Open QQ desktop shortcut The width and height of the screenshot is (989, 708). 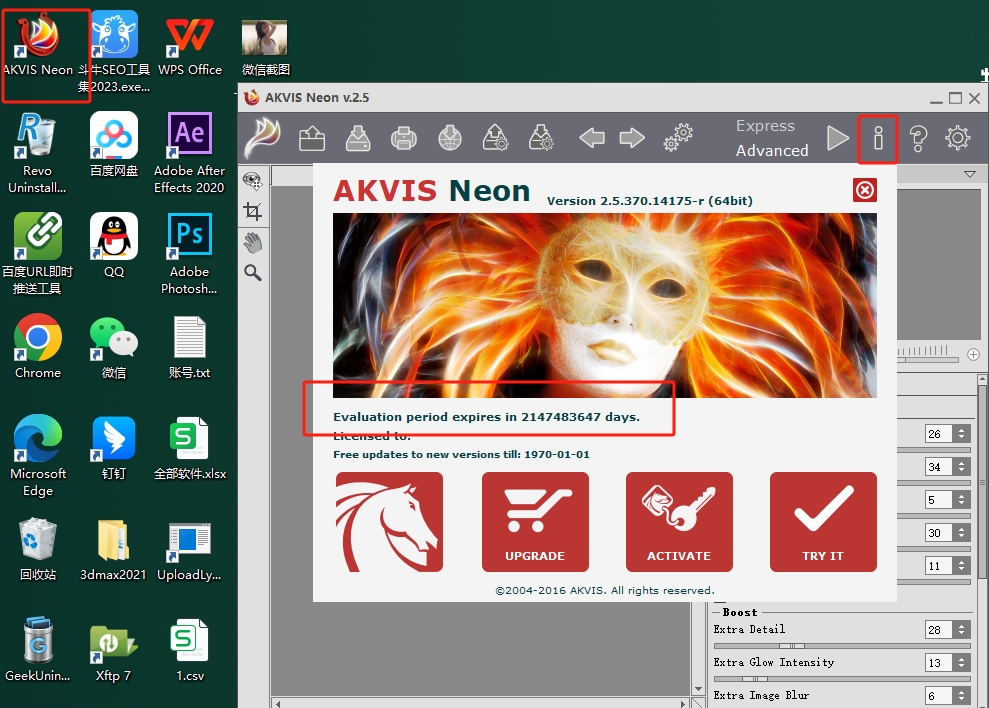click(x=114, y=245)
